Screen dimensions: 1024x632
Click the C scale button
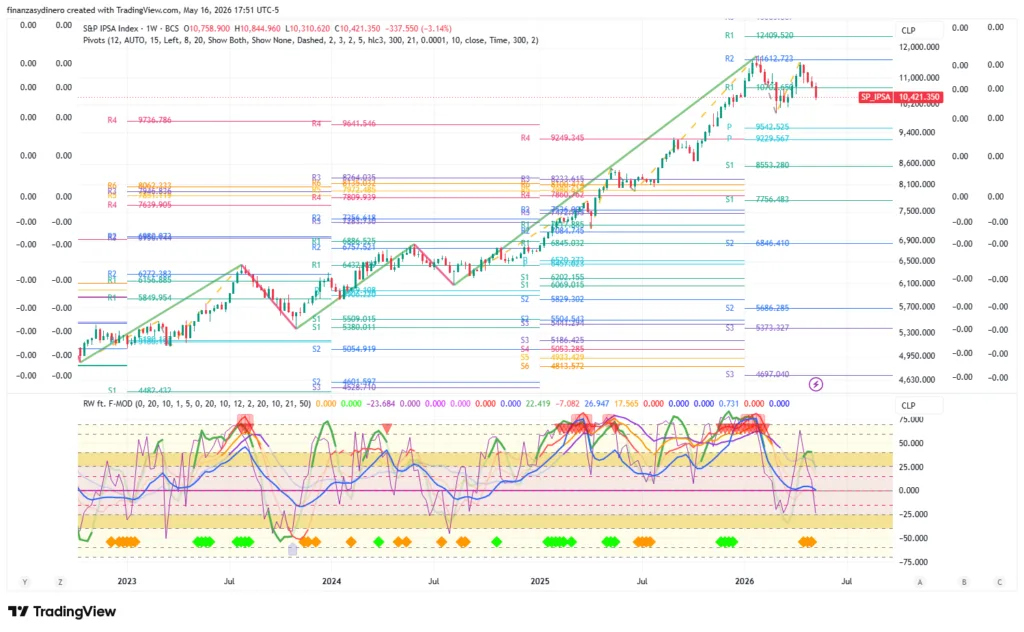999,582
